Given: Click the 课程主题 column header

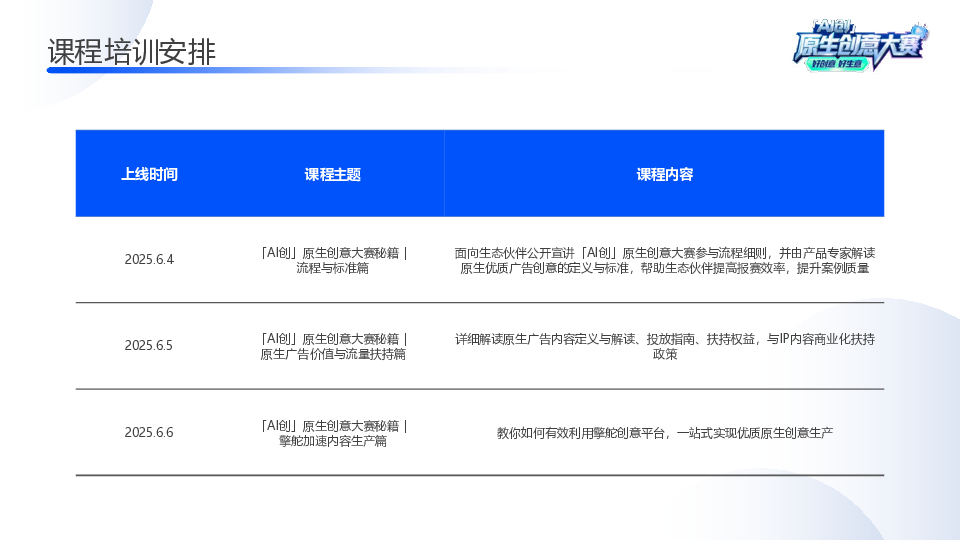Looking at the screenshot, I should click(332, 174).
